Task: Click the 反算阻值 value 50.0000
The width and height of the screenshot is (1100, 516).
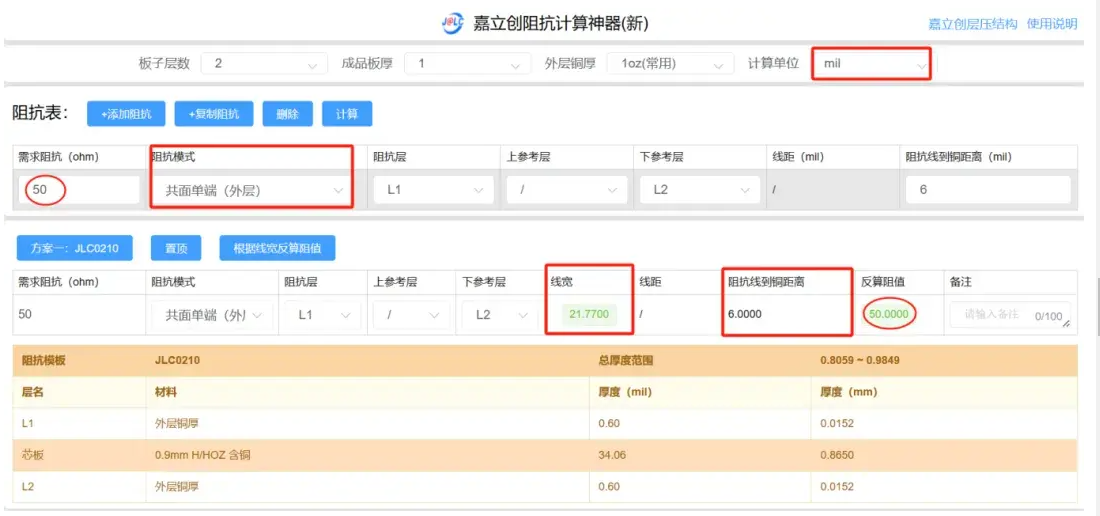Action: (x=889, y=314)
